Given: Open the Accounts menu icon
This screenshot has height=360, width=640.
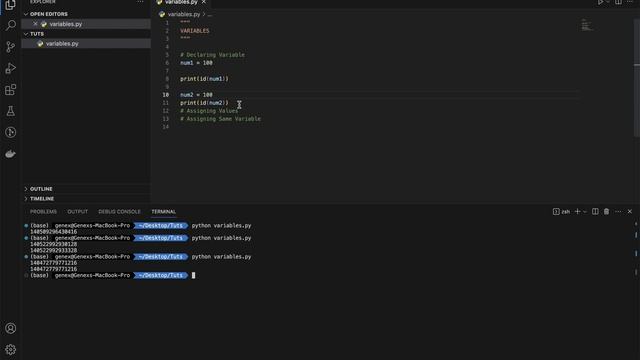Looking at the screenshot, I should [x=10, y=328].
